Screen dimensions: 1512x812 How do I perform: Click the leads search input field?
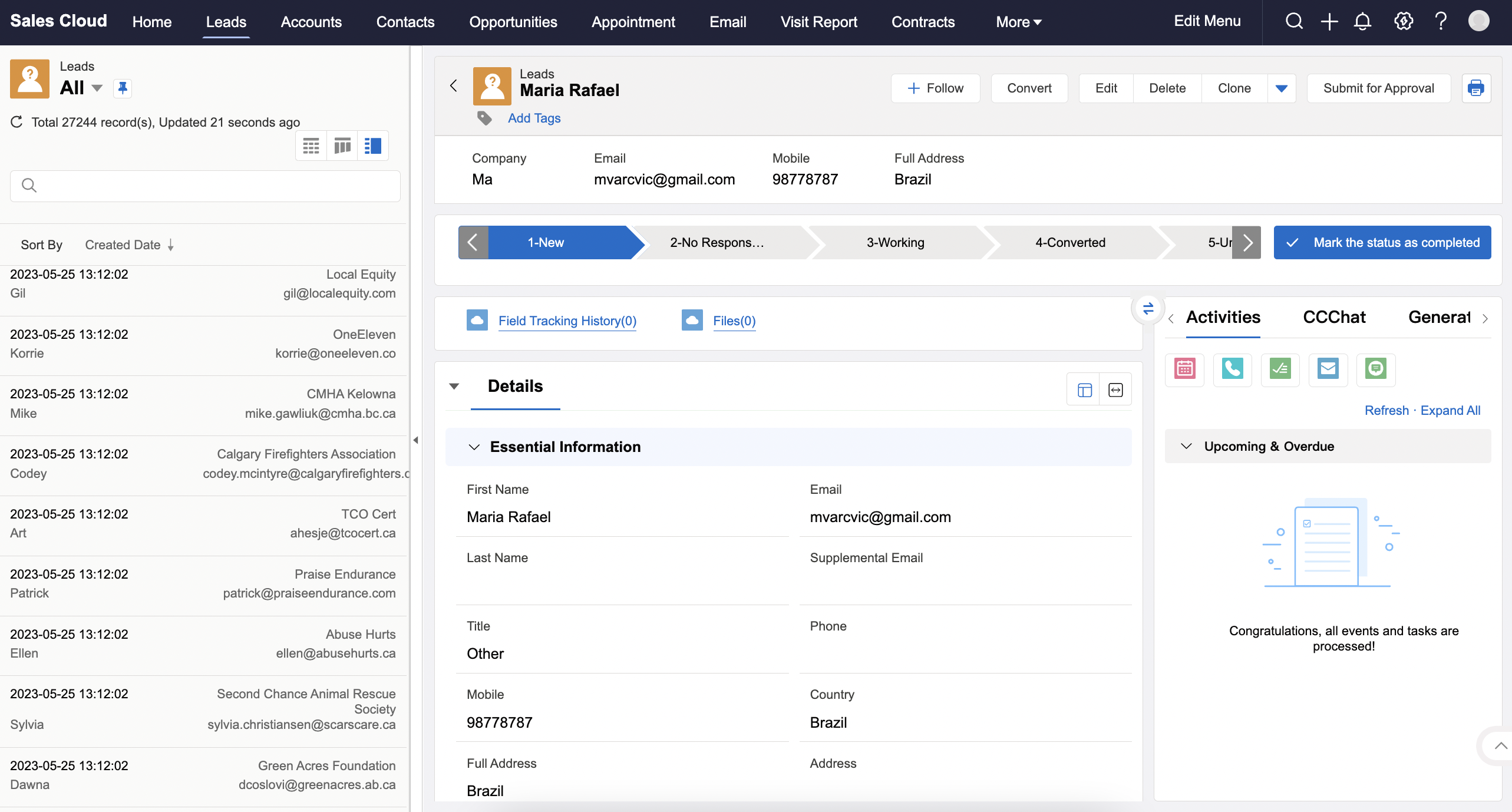[205, 186]
